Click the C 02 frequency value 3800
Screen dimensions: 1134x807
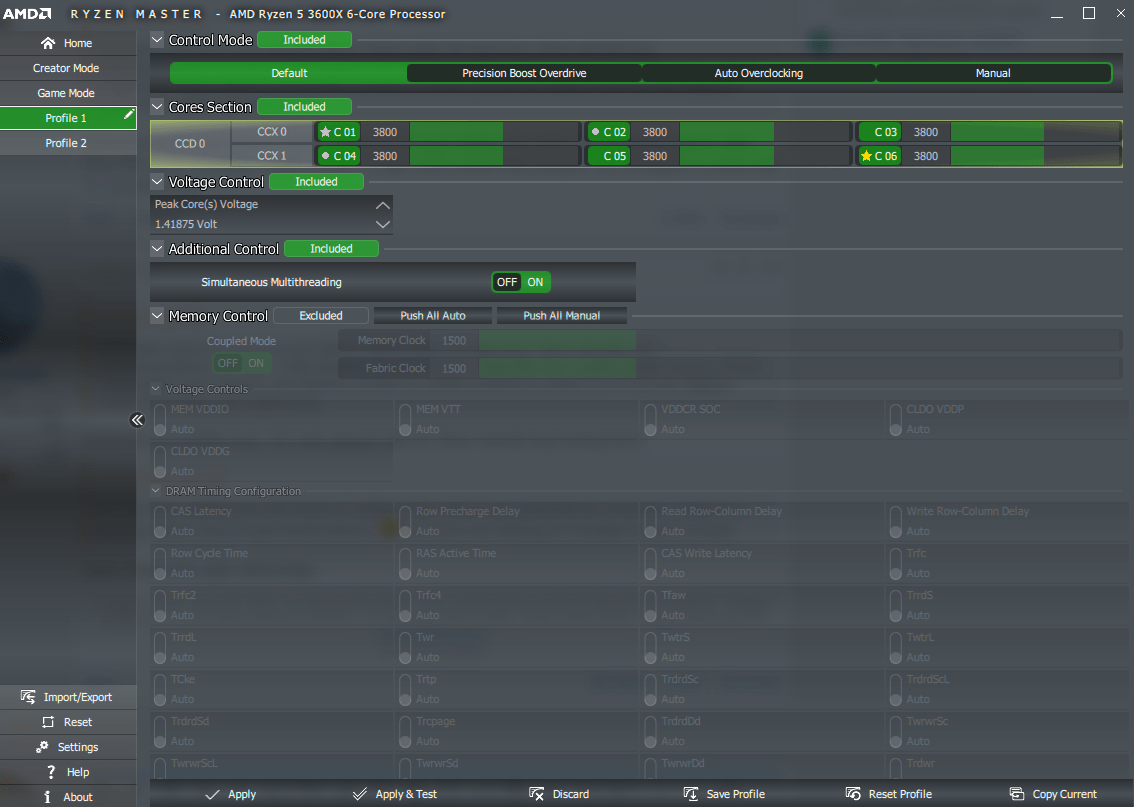(x=655, y=132)
